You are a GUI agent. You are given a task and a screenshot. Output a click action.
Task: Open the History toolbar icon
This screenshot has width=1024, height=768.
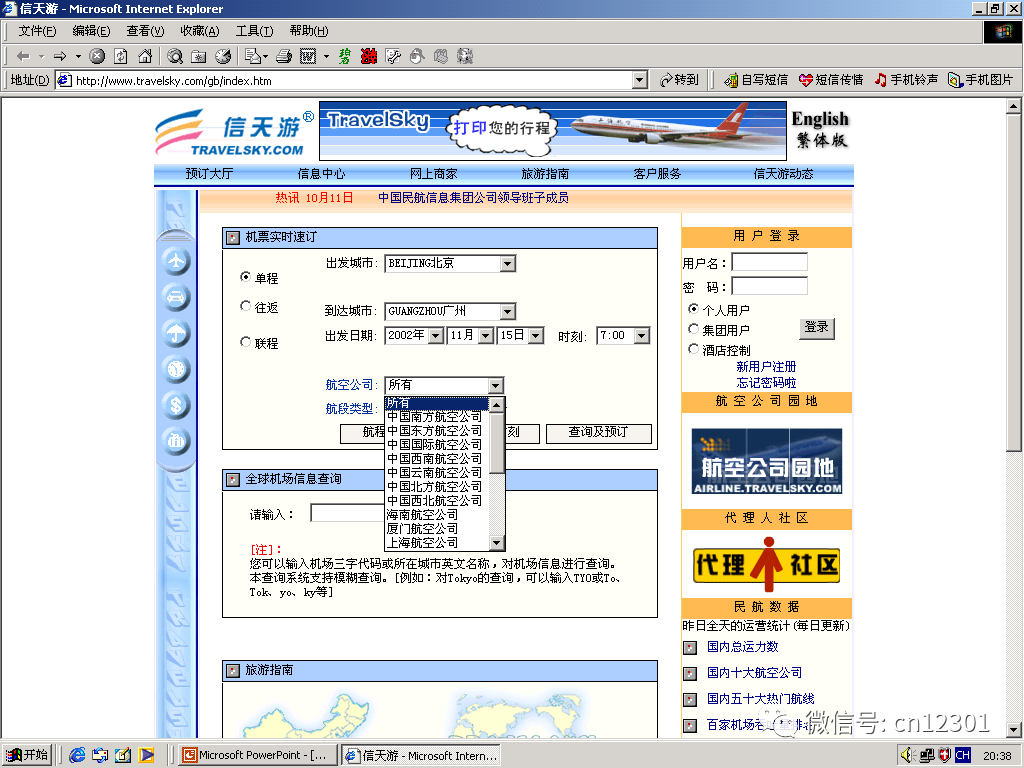coord(223,56)
